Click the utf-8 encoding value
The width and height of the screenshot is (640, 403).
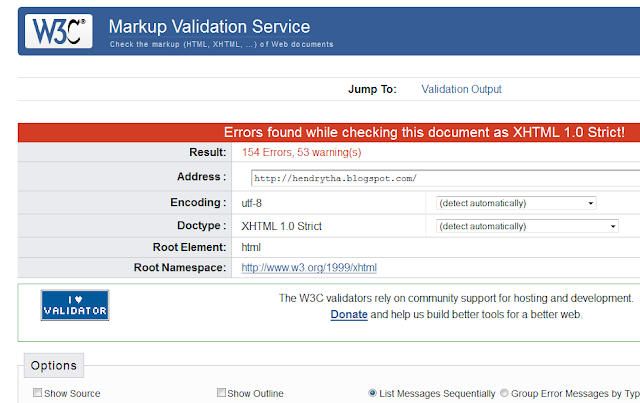pyautogui.click(x=251, y=203)
